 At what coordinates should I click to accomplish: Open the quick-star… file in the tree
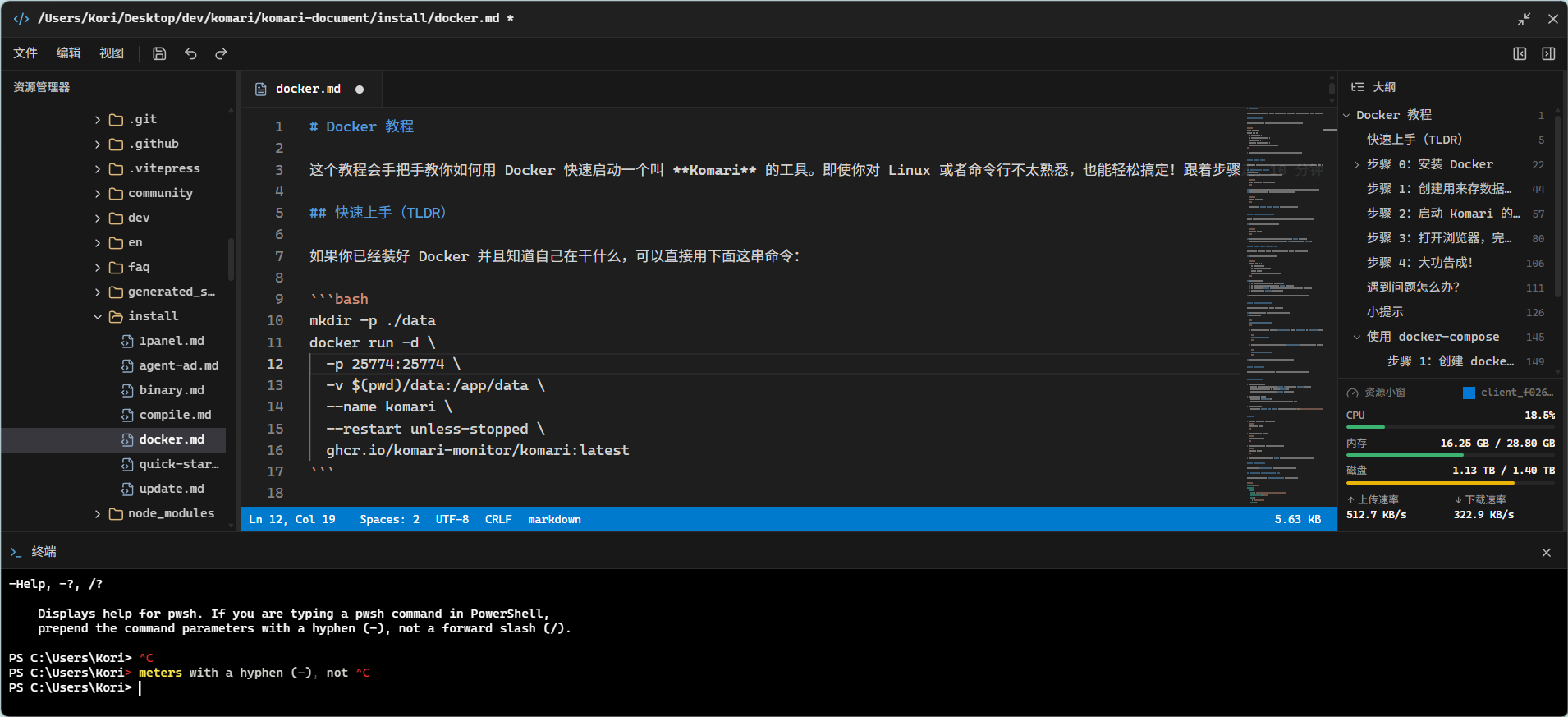(178, 464)
